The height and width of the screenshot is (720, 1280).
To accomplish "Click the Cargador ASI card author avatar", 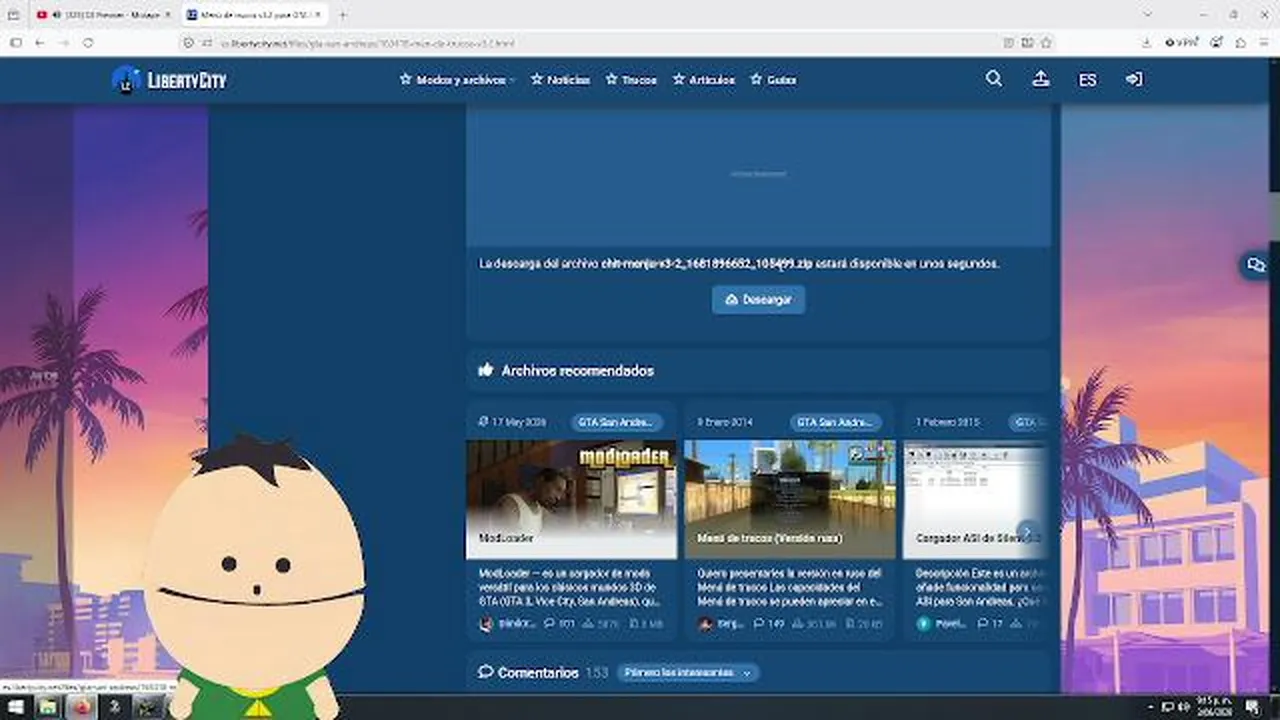I will [x=923, y=624].
